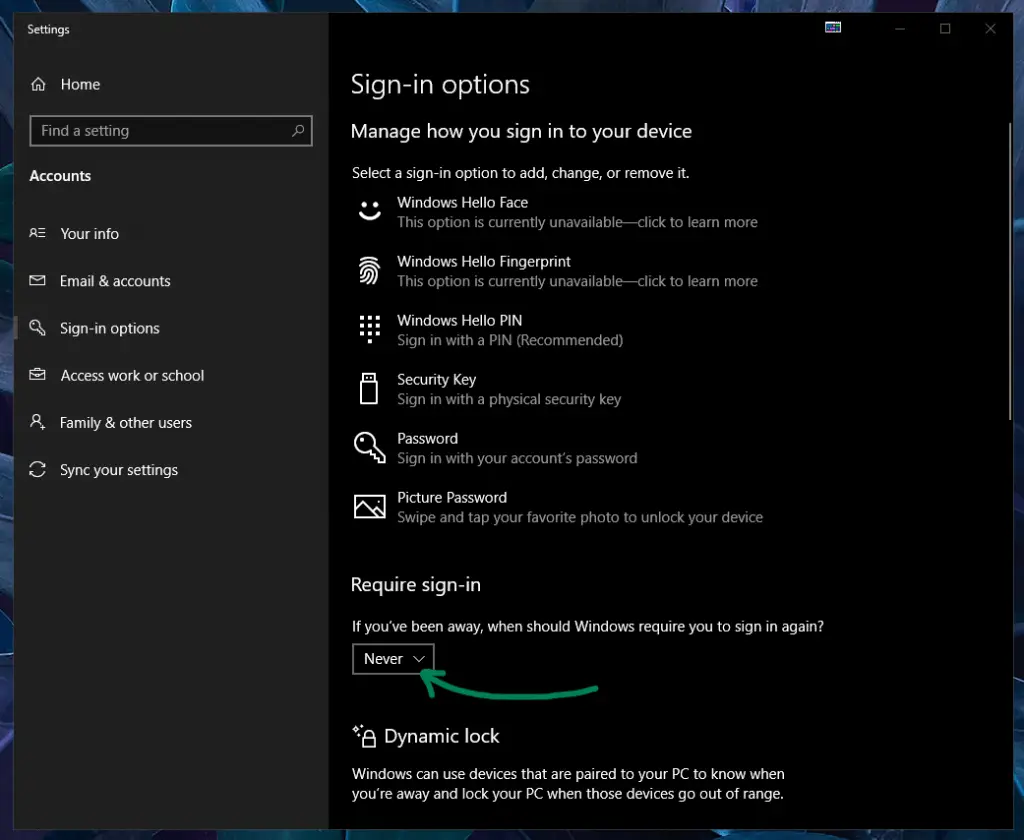Click the search magnifier icon in Find a setting

point(298,131)
